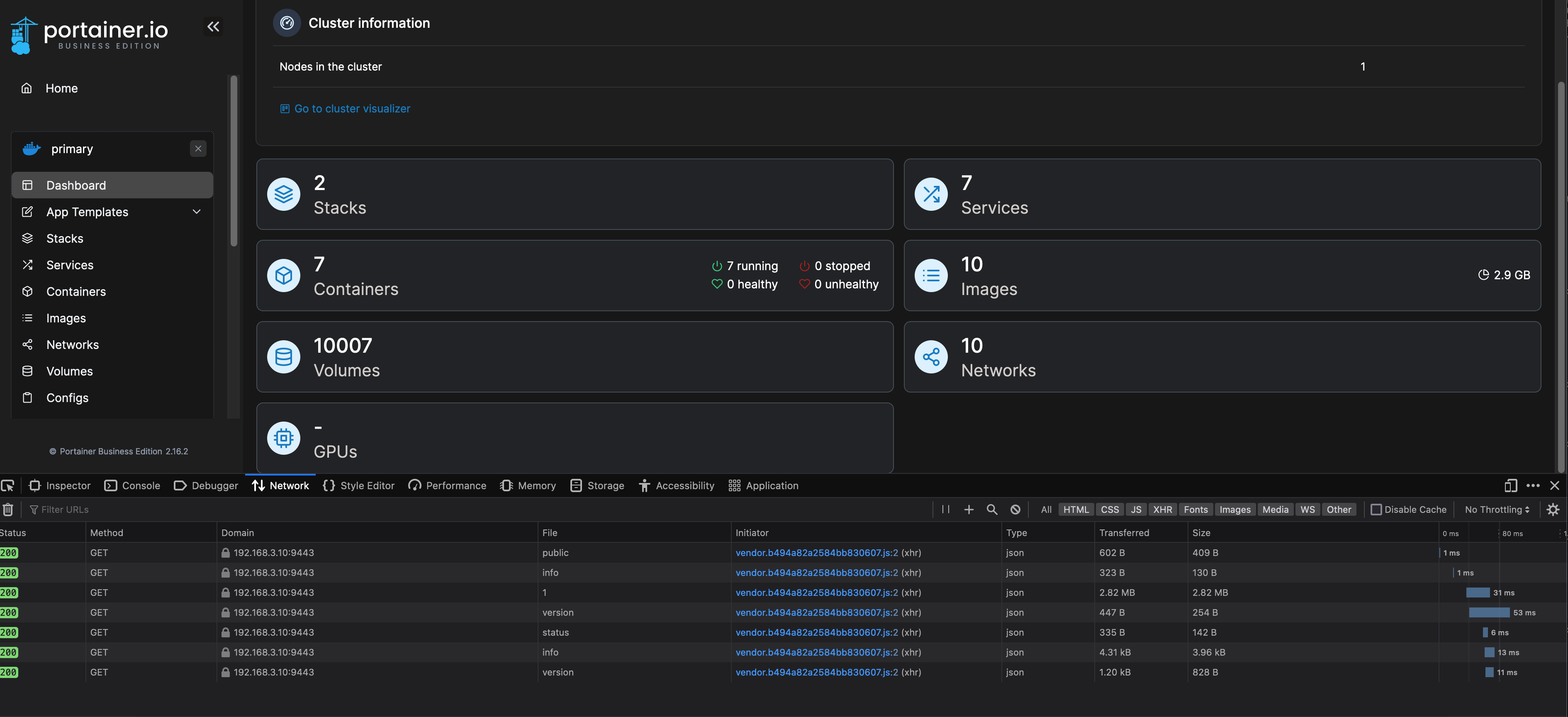Switch to the Application devtools tab
Image resolution: width=1568 pixels, height=717 pixels.
tap(763, 486)
